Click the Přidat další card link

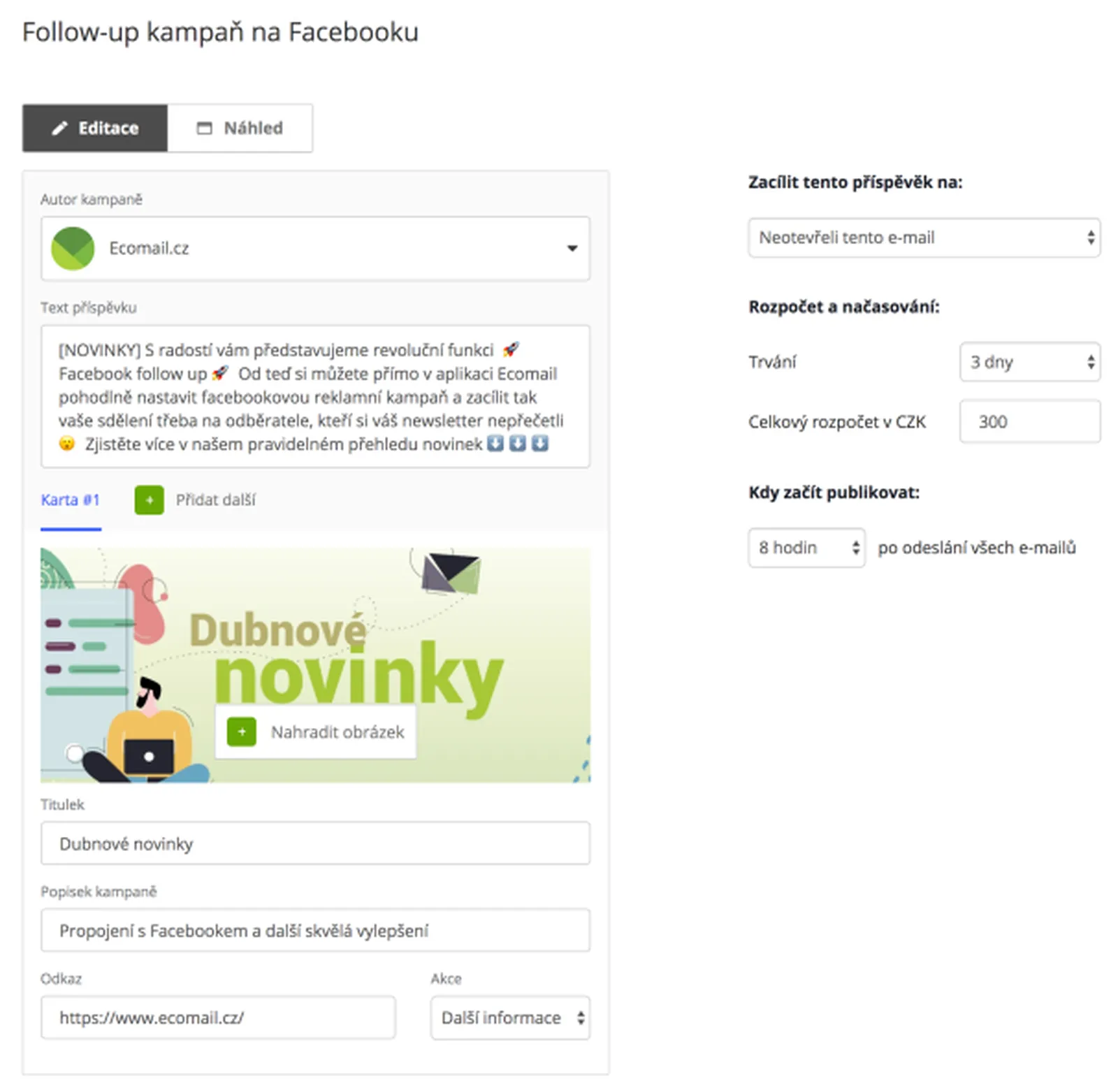pyautogui.click(x=215, y=500)
